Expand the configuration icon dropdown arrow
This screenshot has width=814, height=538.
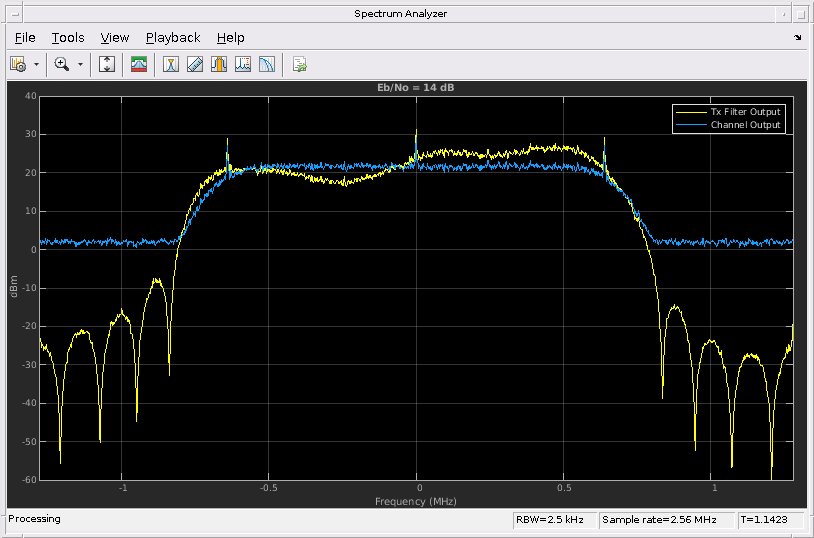[37, 64]
